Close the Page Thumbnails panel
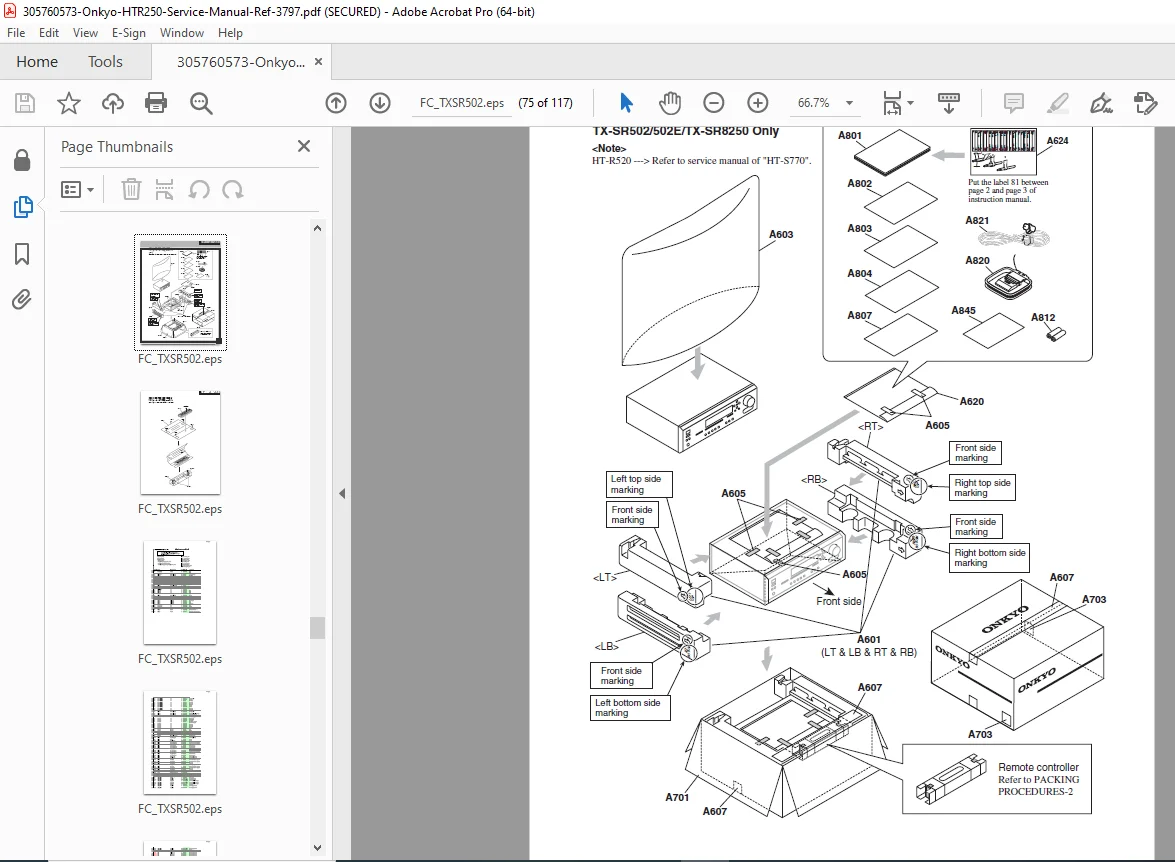Image resolution: width=1175 pixels, height=862 pixels. point(303,146)
